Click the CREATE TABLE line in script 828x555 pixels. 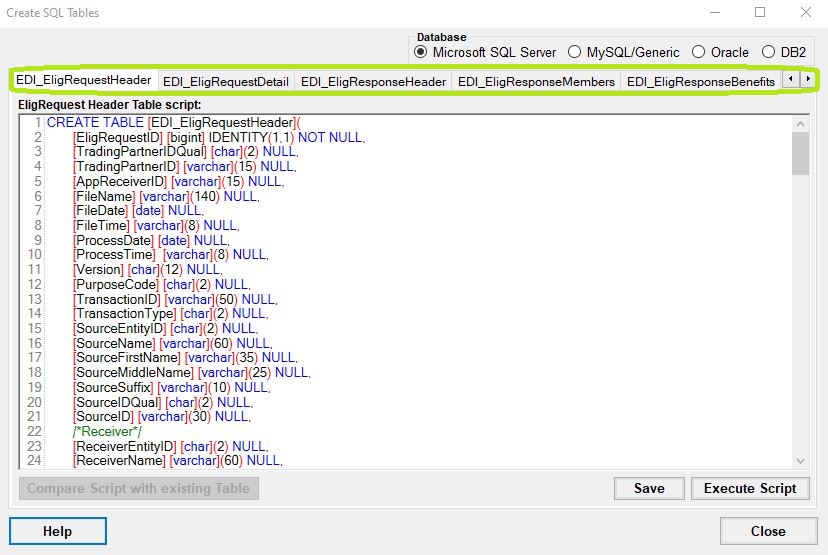(x=174, y=123)
